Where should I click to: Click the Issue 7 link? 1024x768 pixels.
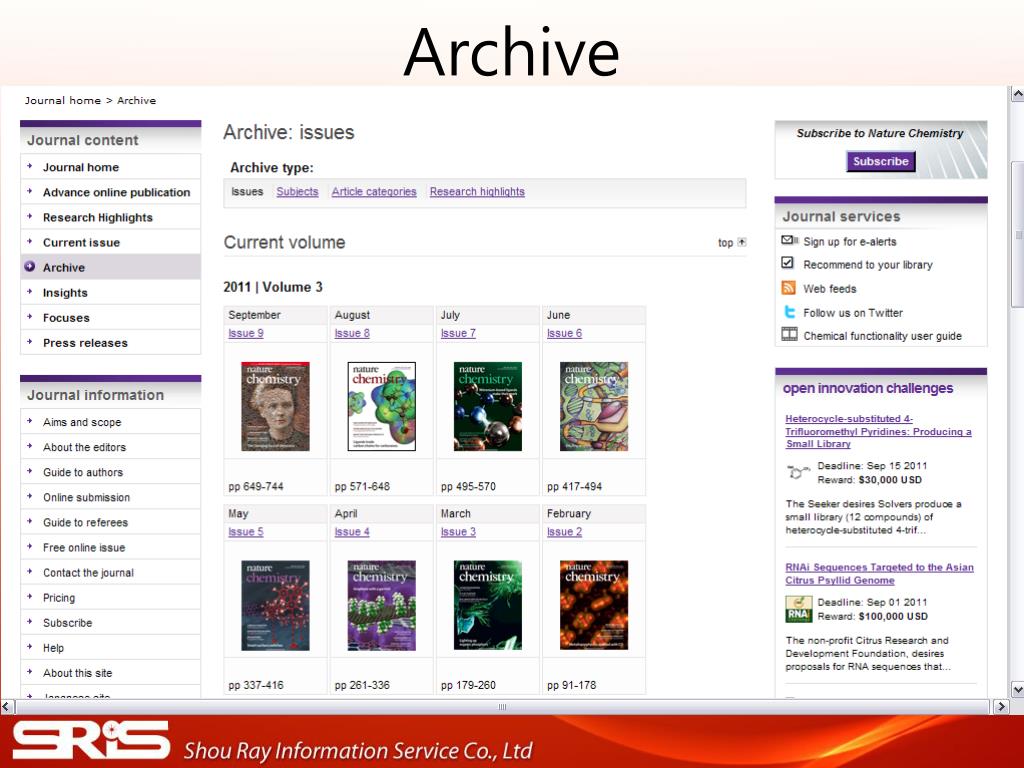click(x=458, y=333)
